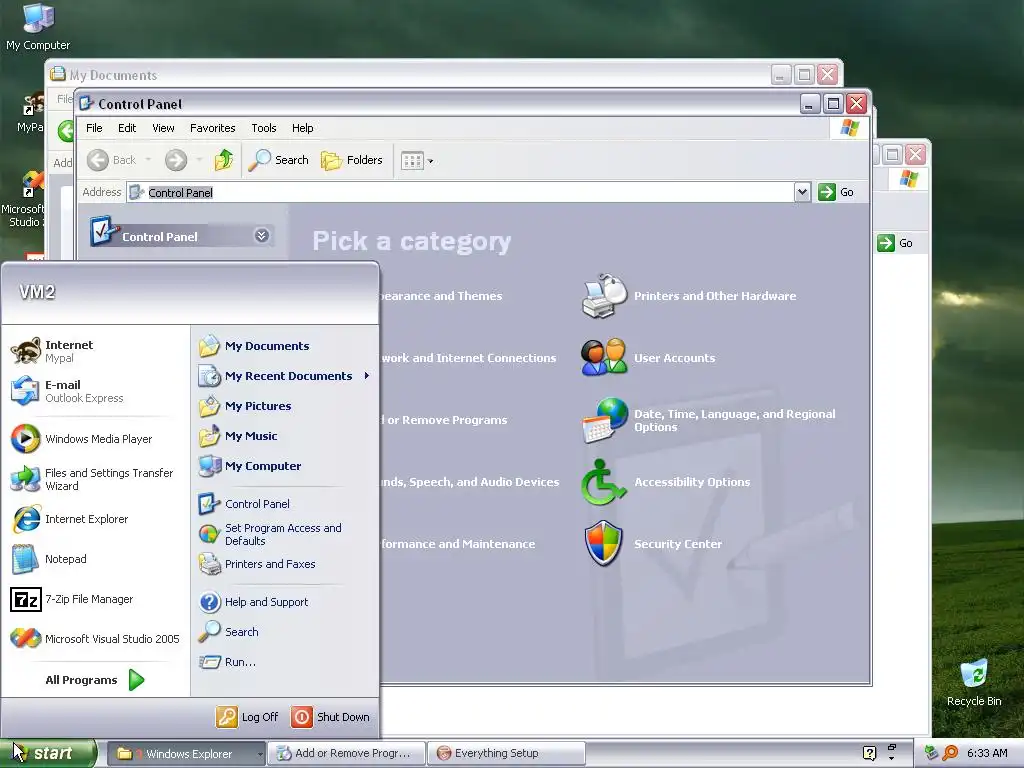Click the Printers and Other Hardware icon
The image size is (1024, 768).
coord(604,296)
